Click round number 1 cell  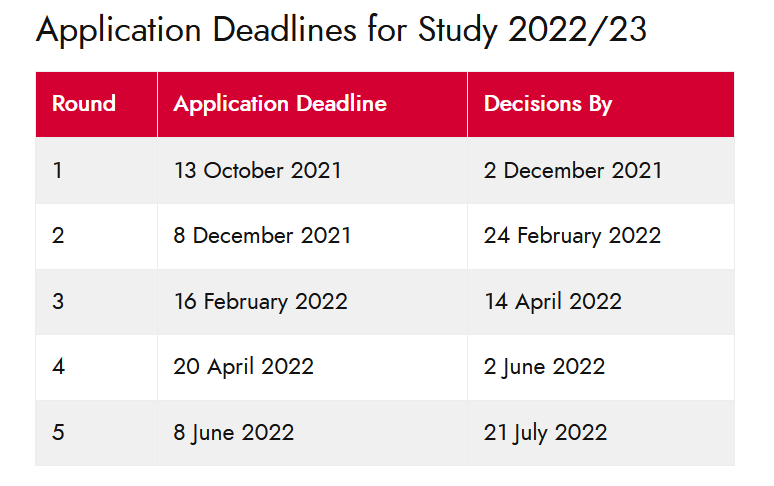tap(96, 171)
